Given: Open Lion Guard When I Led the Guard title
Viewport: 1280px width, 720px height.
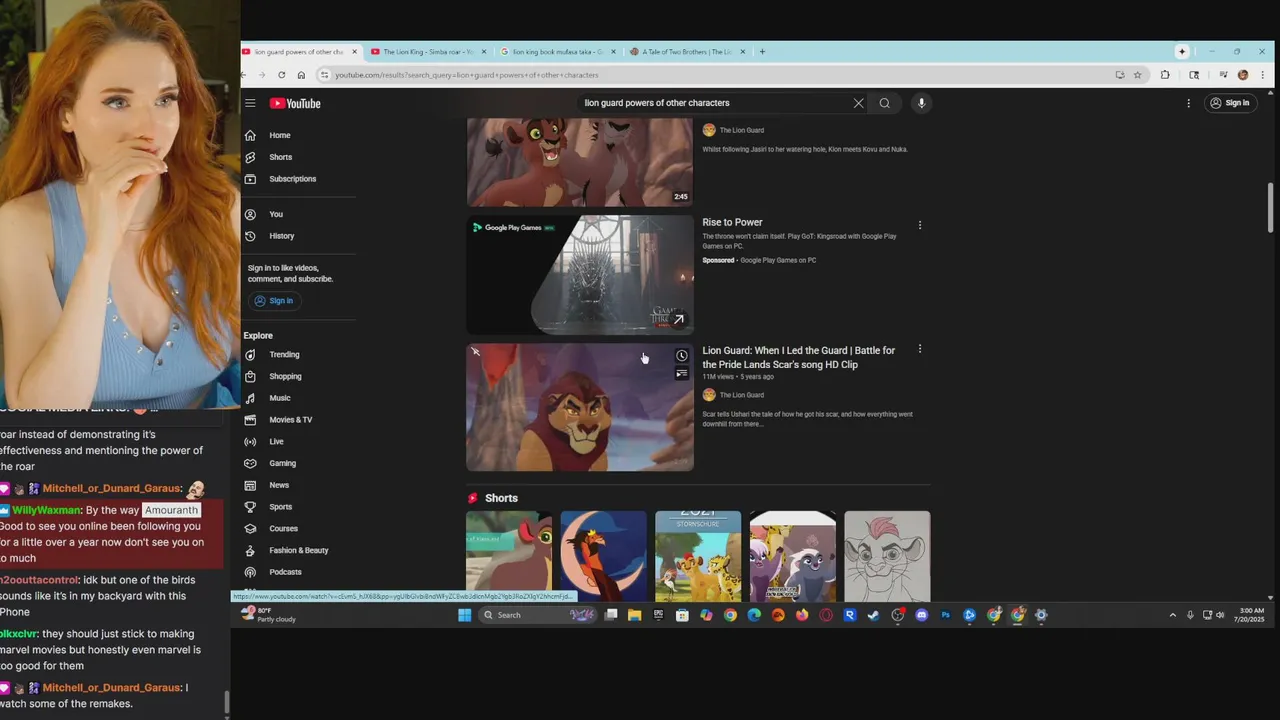Looking at the screenshot, I should pyautogui.click(x=799, y=357).
